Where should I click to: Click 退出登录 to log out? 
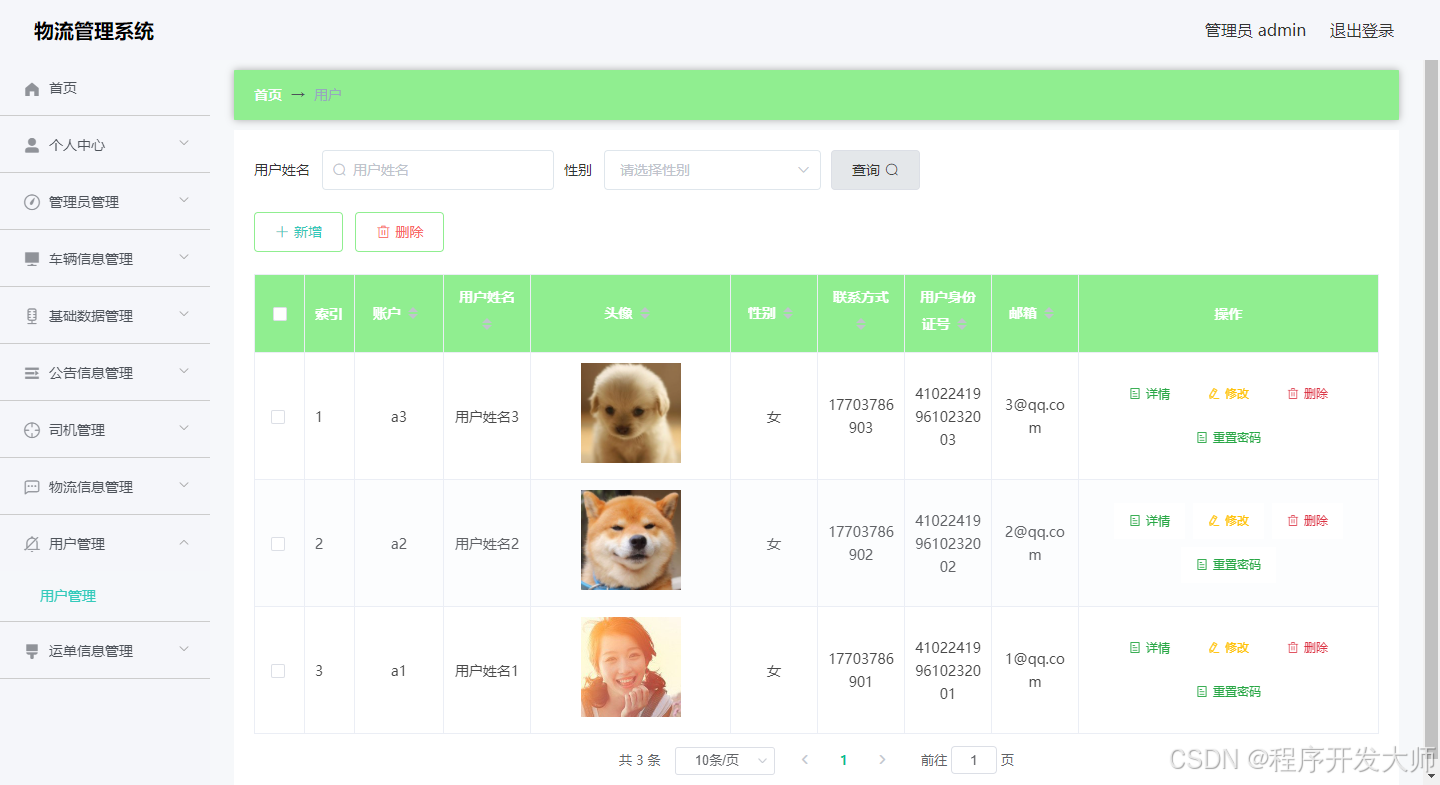click(x=1362, y=31)
